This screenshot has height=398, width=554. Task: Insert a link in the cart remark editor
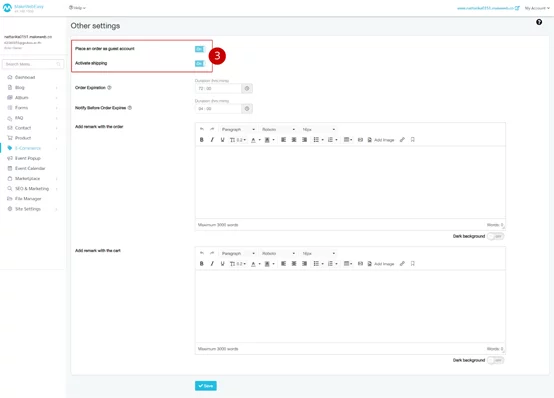tap(402, 264)
